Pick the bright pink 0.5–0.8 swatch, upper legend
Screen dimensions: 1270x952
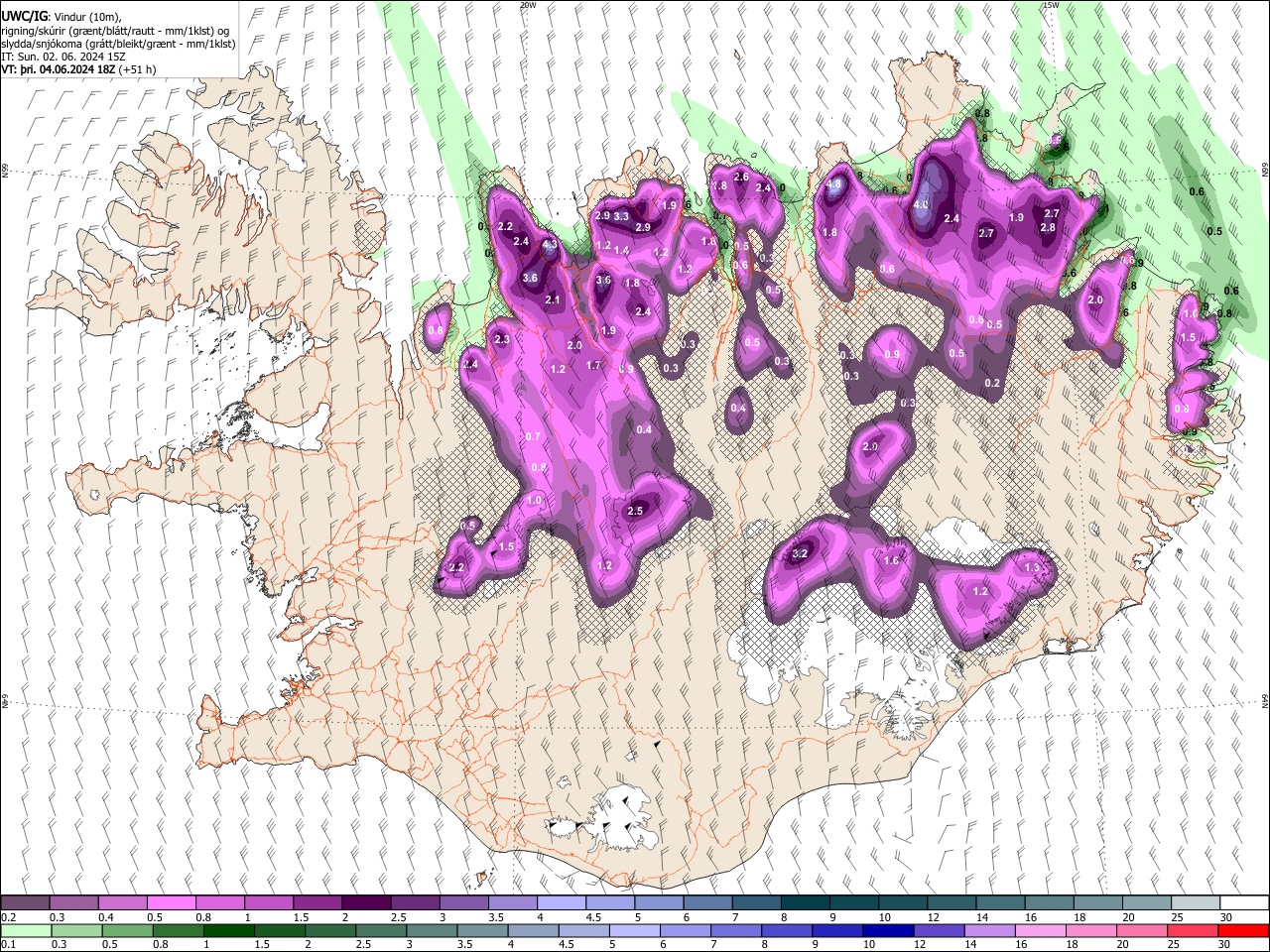pos(172,903)
